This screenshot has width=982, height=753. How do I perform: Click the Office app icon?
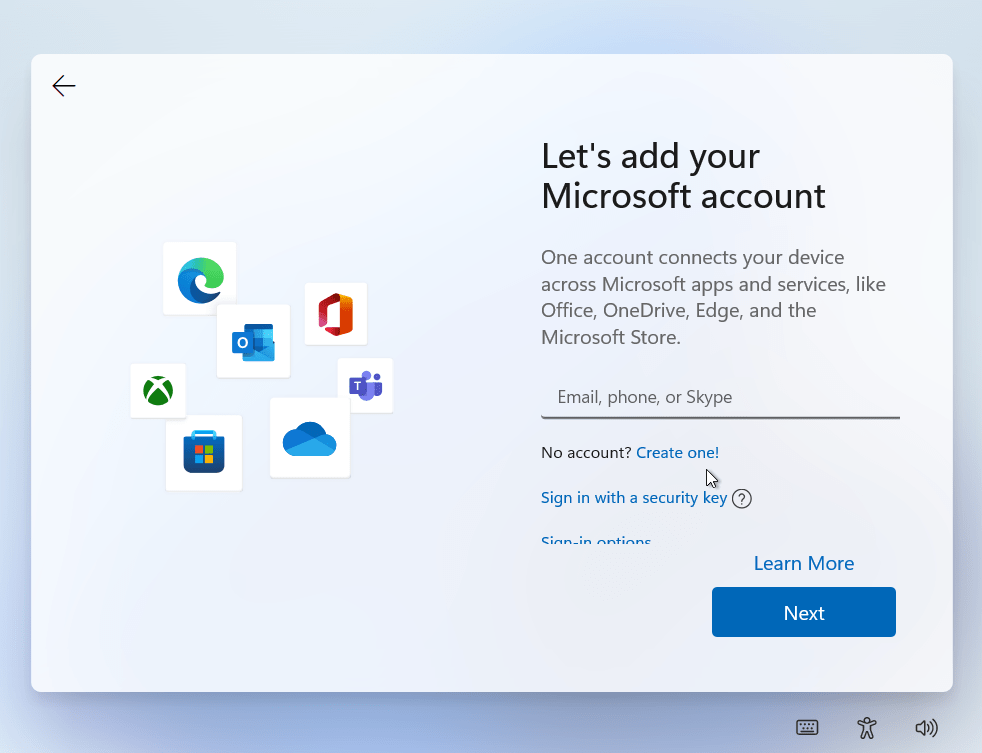[336, 314]
